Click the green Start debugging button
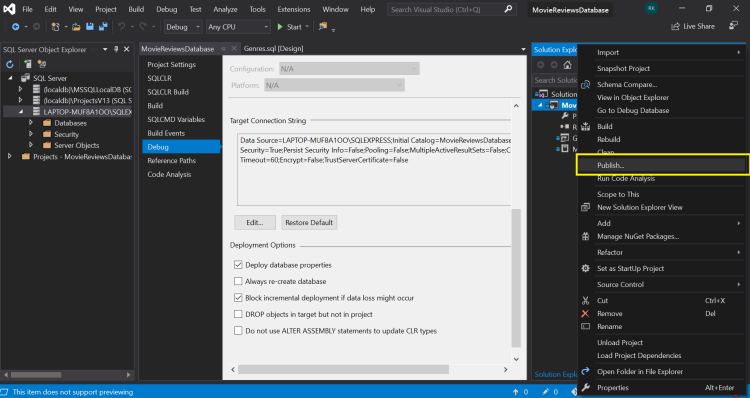 [289, 27]
